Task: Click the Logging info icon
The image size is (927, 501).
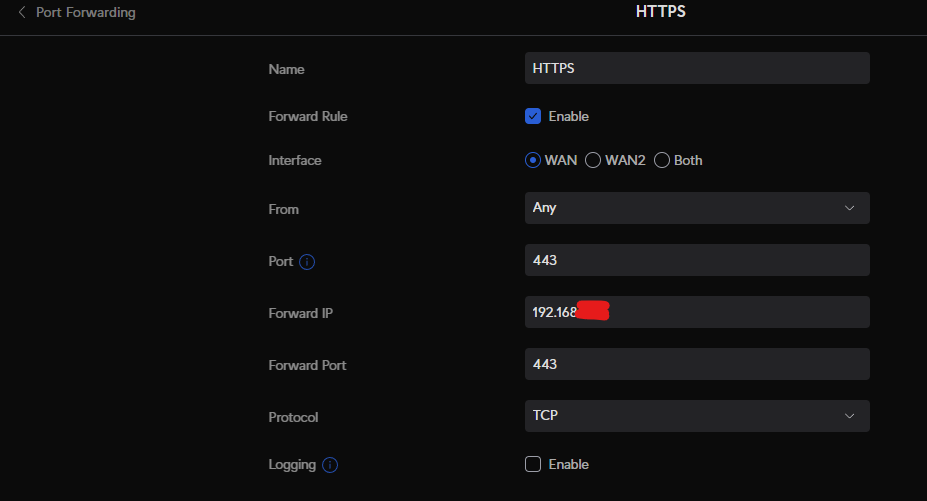Action: point(330,465)
